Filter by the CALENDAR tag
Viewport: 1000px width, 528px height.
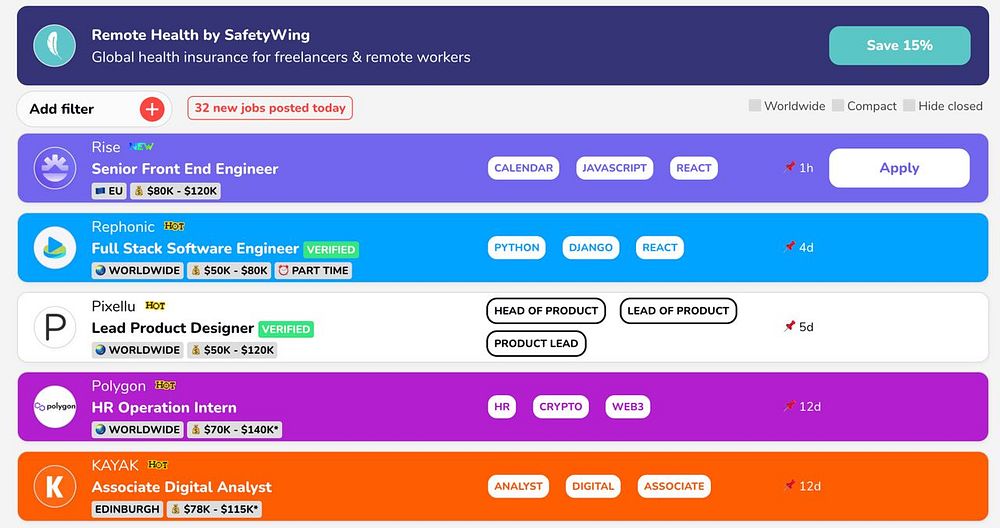pos(524,168)
